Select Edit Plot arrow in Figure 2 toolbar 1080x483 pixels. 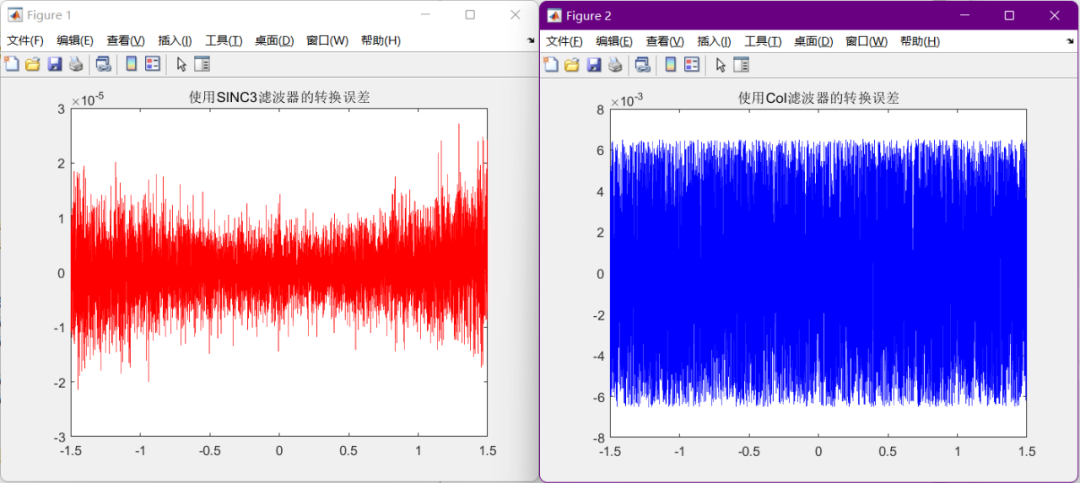(x=720, y=65)
